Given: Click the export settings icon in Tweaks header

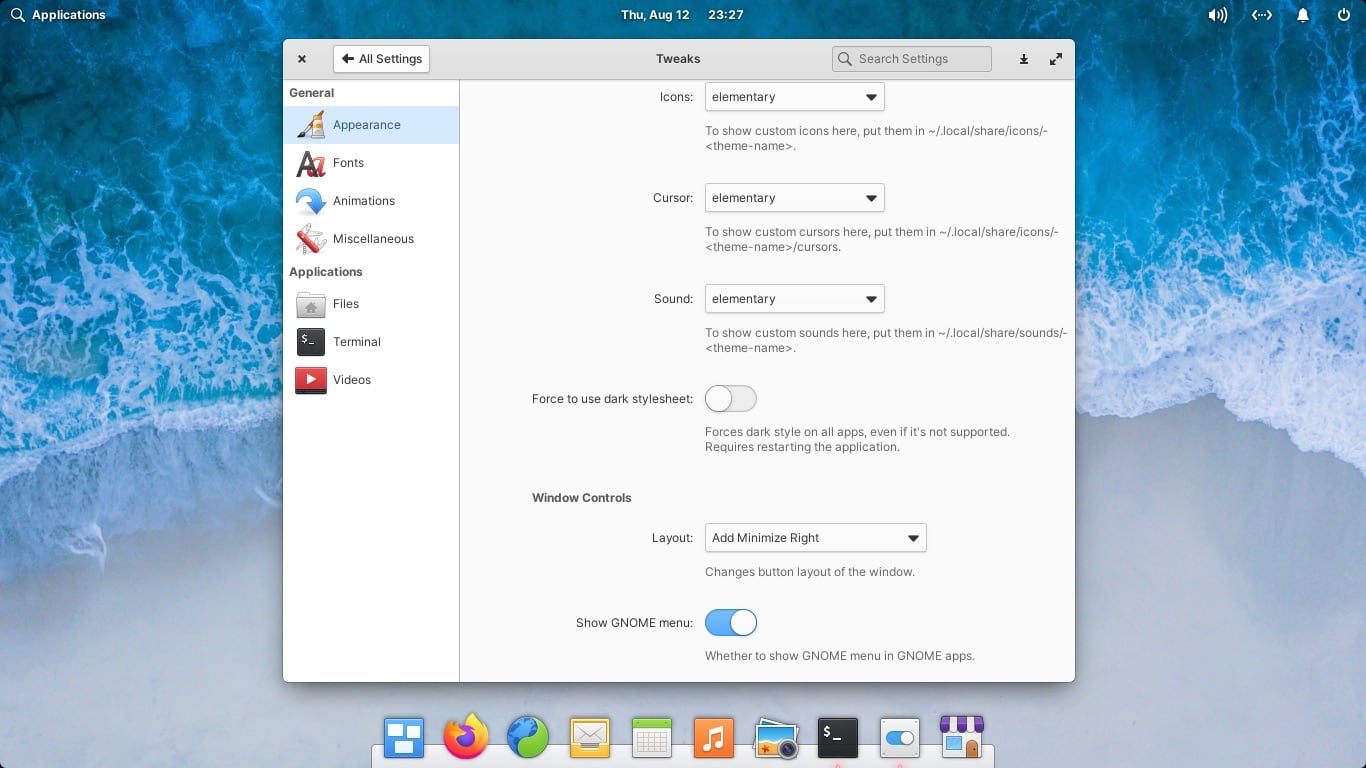Looking at the screenshot, I should (1023, 59).
